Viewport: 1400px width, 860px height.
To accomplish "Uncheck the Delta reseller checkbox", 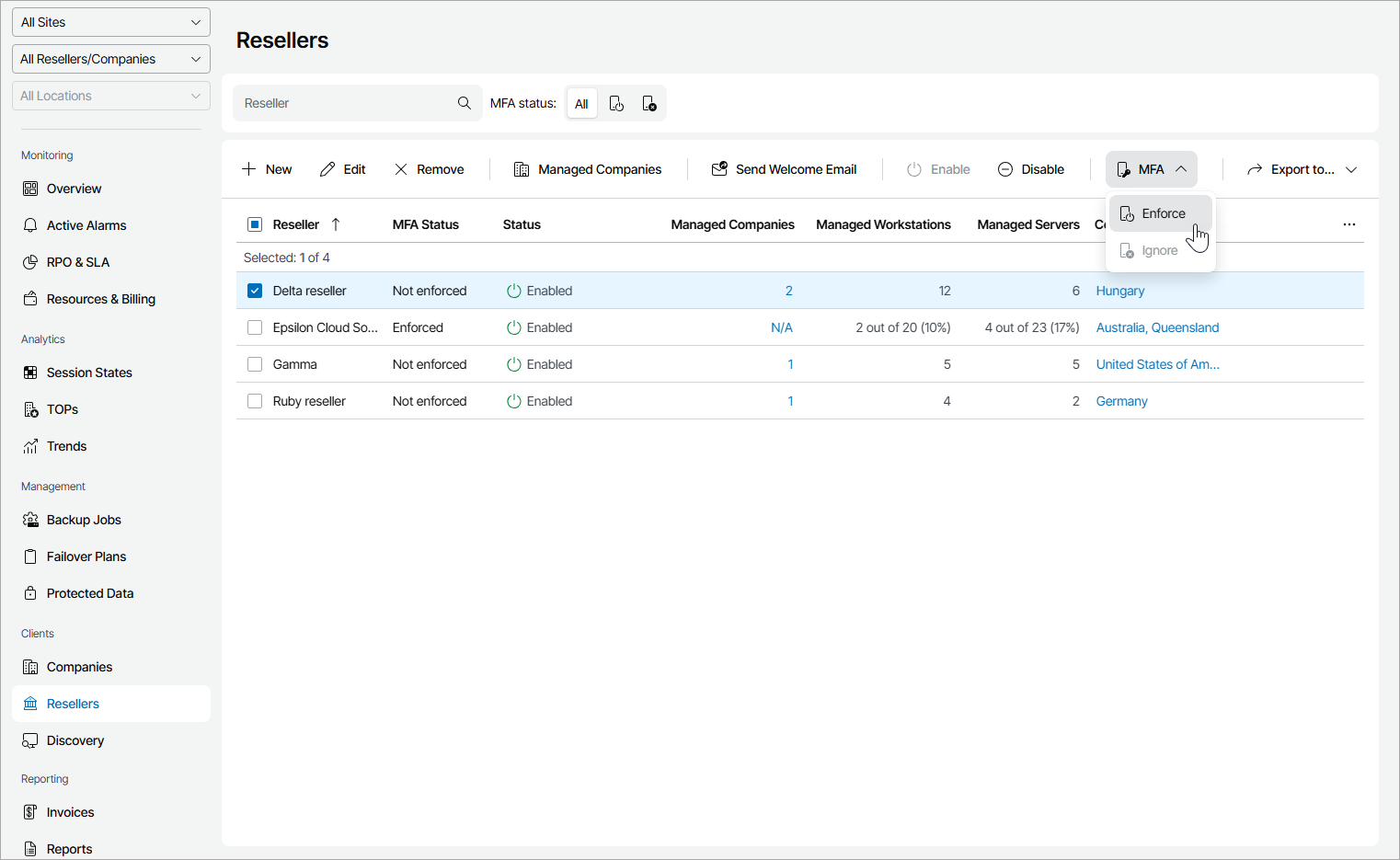I will [x=255, y=291].
